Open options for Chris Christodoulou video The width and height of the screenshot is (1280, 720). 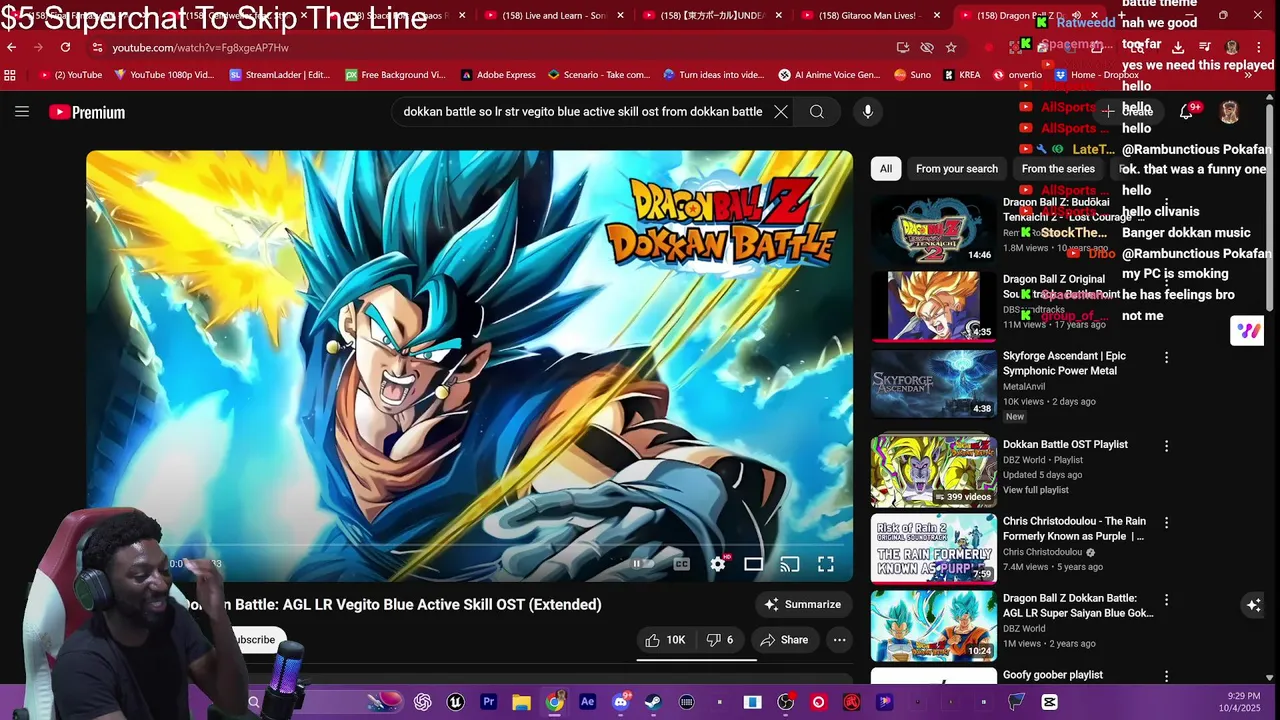(1166, 522)
